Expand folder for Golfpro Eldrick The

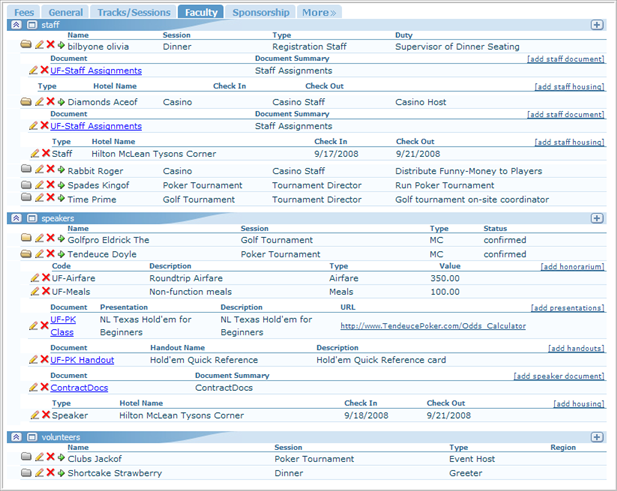click(x=26, y=238)
